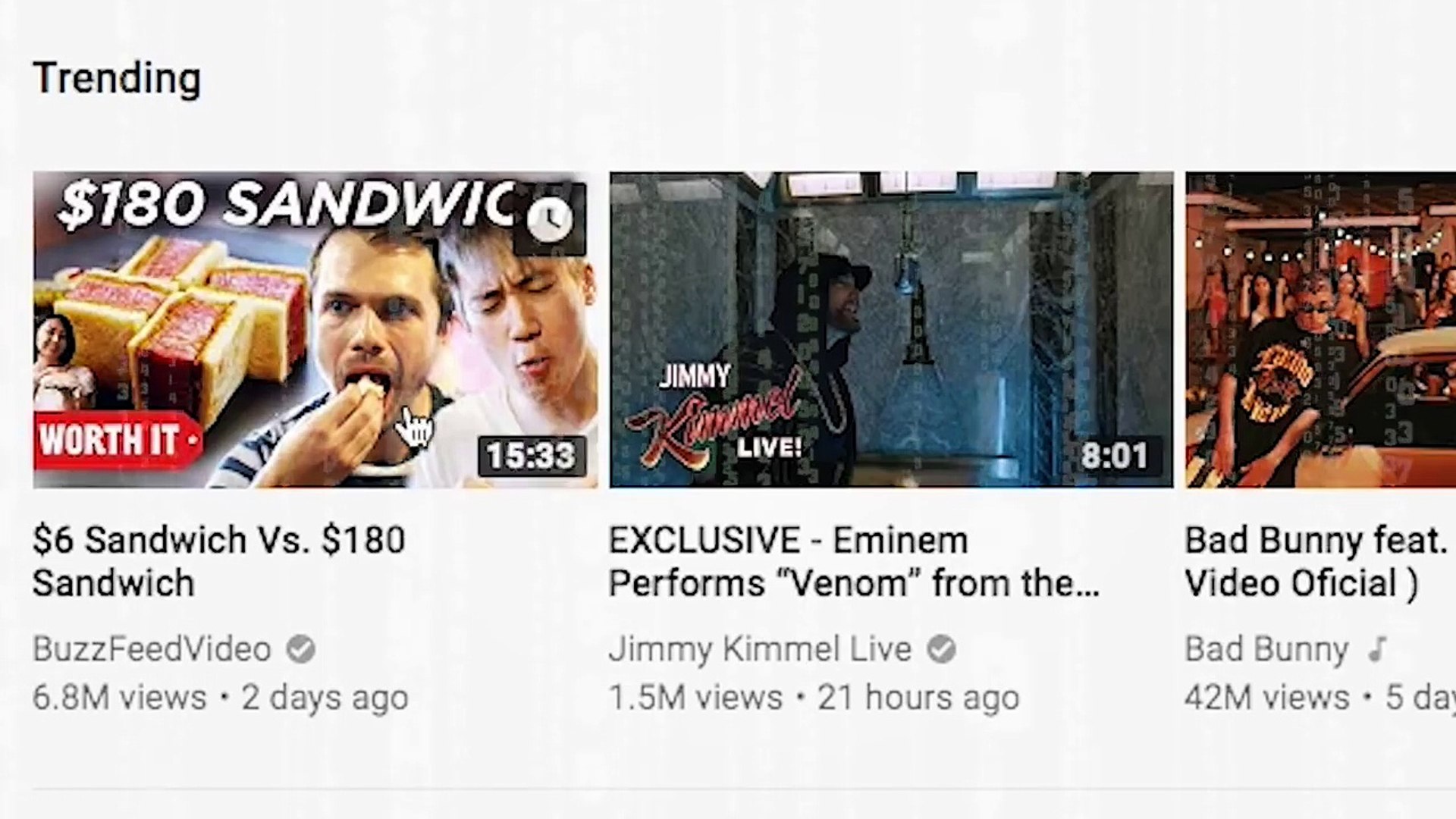
Task: Open the Eminem Jimmy Kimmel performance thumbnail
Action: tap(892, 330)
